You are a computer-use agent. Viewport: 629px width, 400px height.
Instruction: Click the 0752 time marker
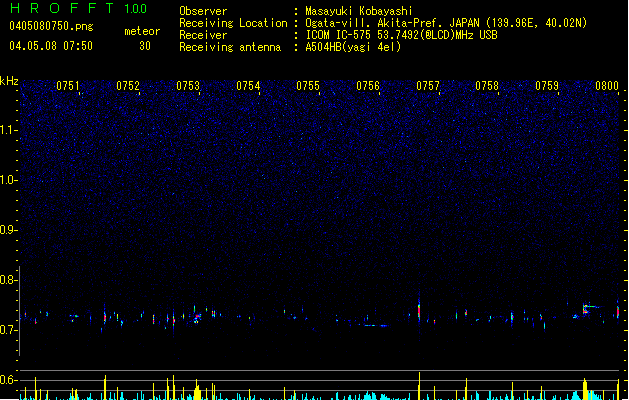point(128,86)
